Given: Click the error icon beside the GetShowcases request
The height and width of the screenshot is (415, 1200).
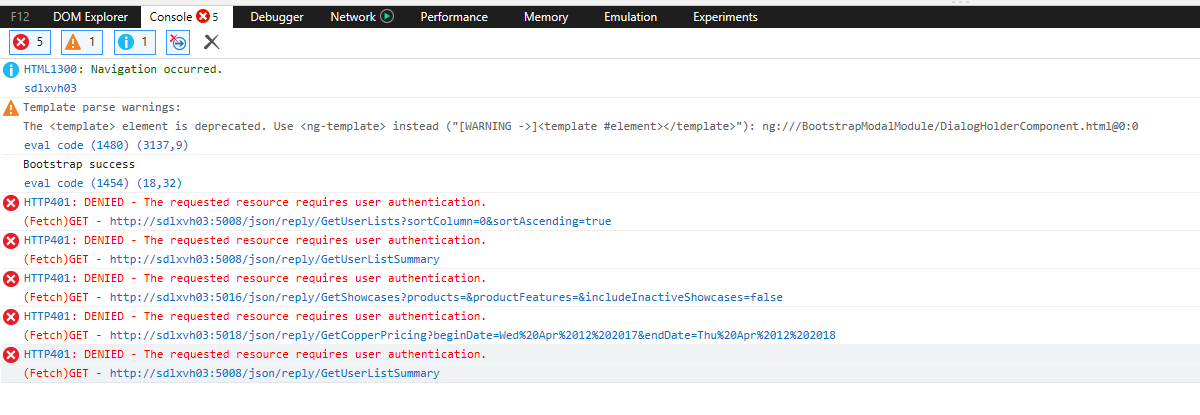Looking at the screenshot, I should click(x=11, y=279).
